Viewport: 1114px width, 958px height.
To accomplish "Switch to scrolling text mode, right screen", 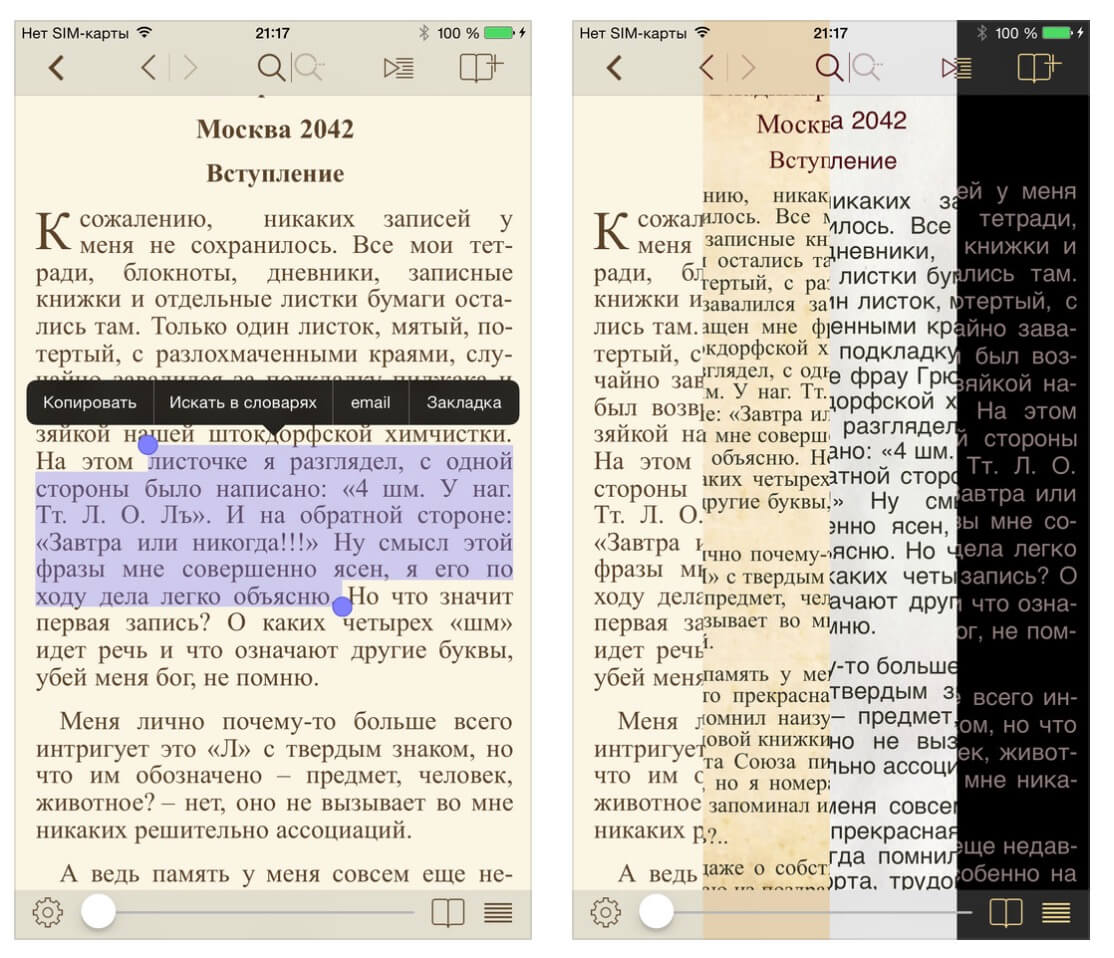I will point(1056,913).
